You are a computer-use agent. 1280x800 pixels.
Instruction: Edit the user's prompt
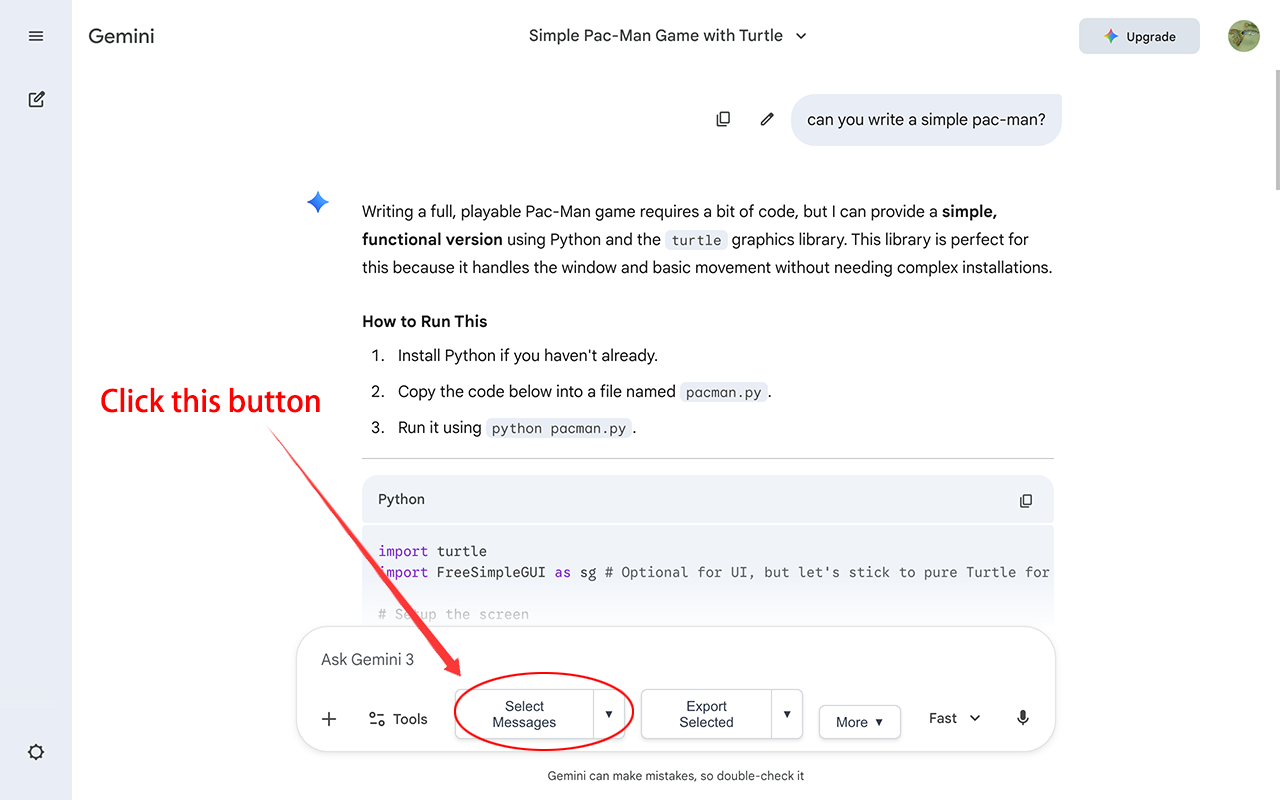click(x=766, y=118)
